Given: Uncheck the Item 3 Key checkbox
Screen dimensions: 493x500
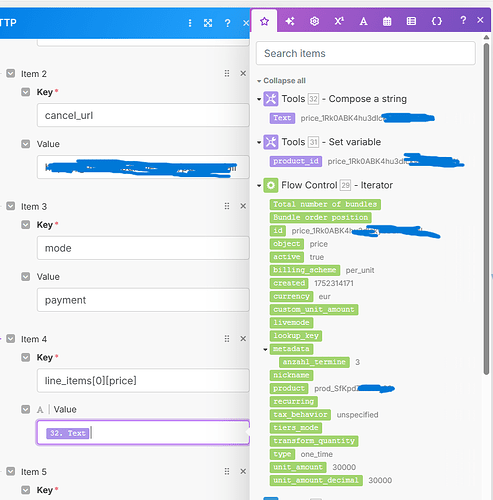Looking at the screenshot, I should coord(26,225).
